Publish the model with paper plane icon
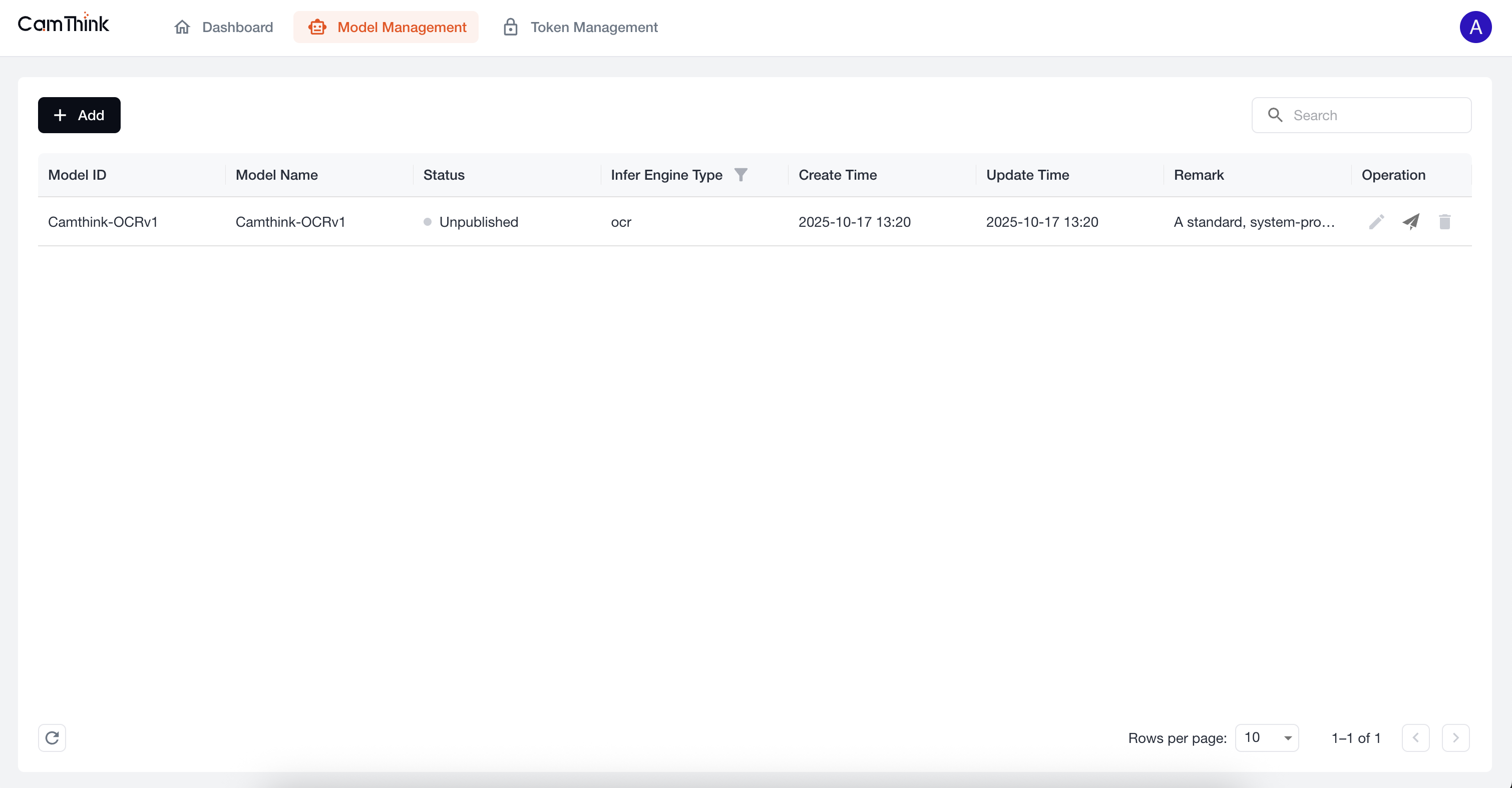The image size is (1512, 788). point(1410,222)
